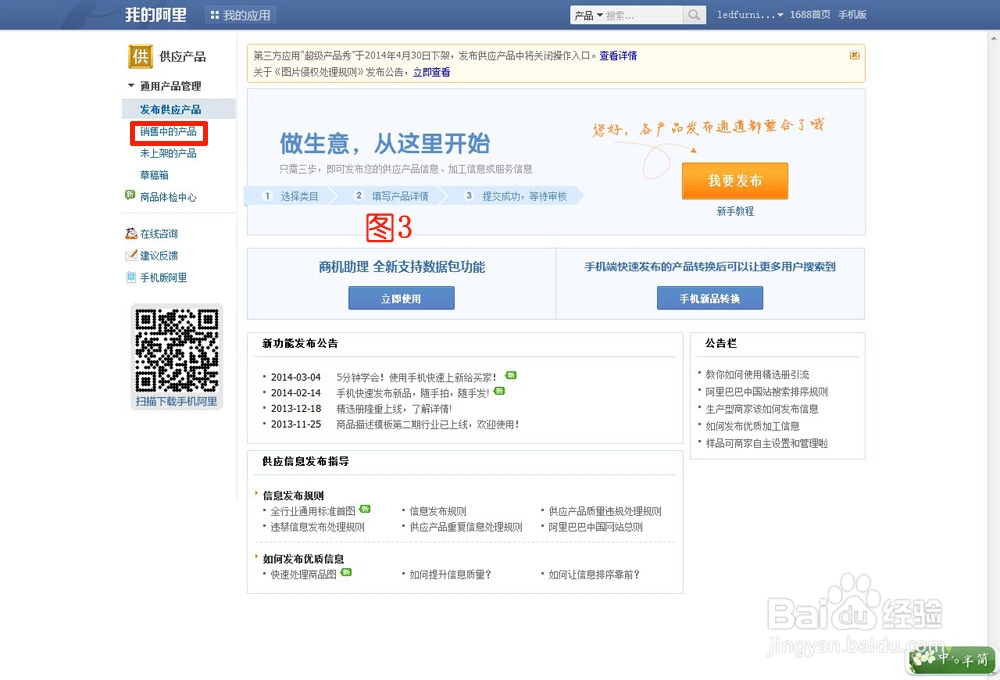
Task: Open 违禁信息发布处理规则 link
Action: coord(317,527)
